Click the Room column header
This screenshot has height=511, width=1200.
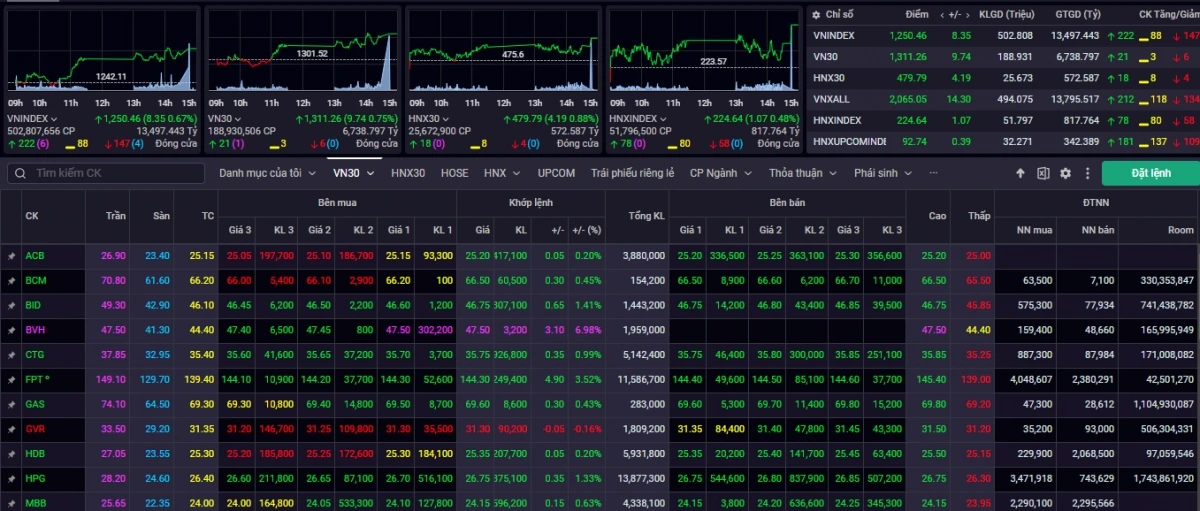point(1181,230)
